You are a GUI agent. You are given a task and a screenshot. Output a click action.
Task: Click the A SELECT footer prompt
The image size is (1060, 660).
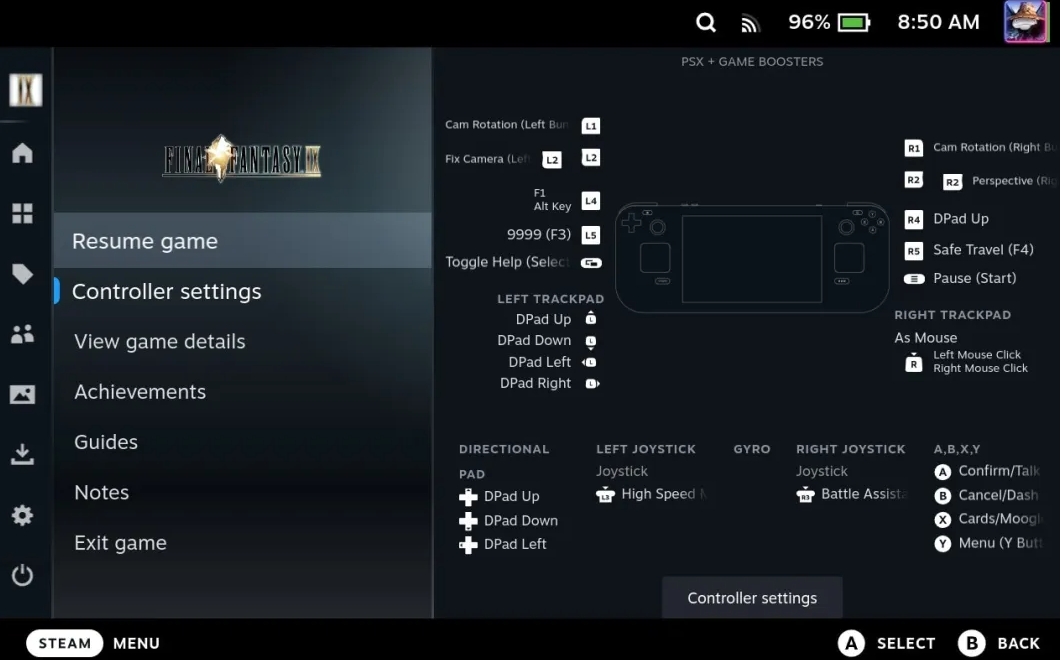(x=887, y=643)
